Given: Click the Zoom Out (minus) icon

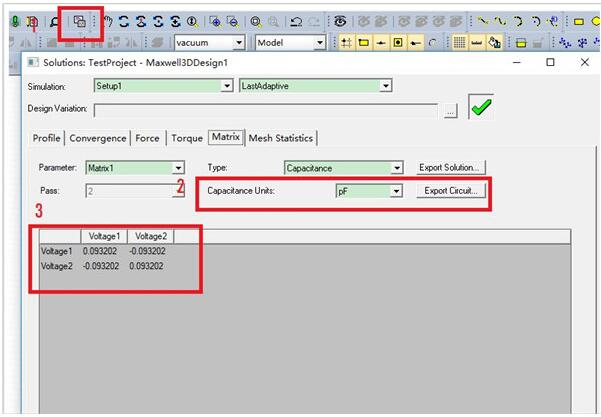Looking at the screenshot, I should (232, 21).
